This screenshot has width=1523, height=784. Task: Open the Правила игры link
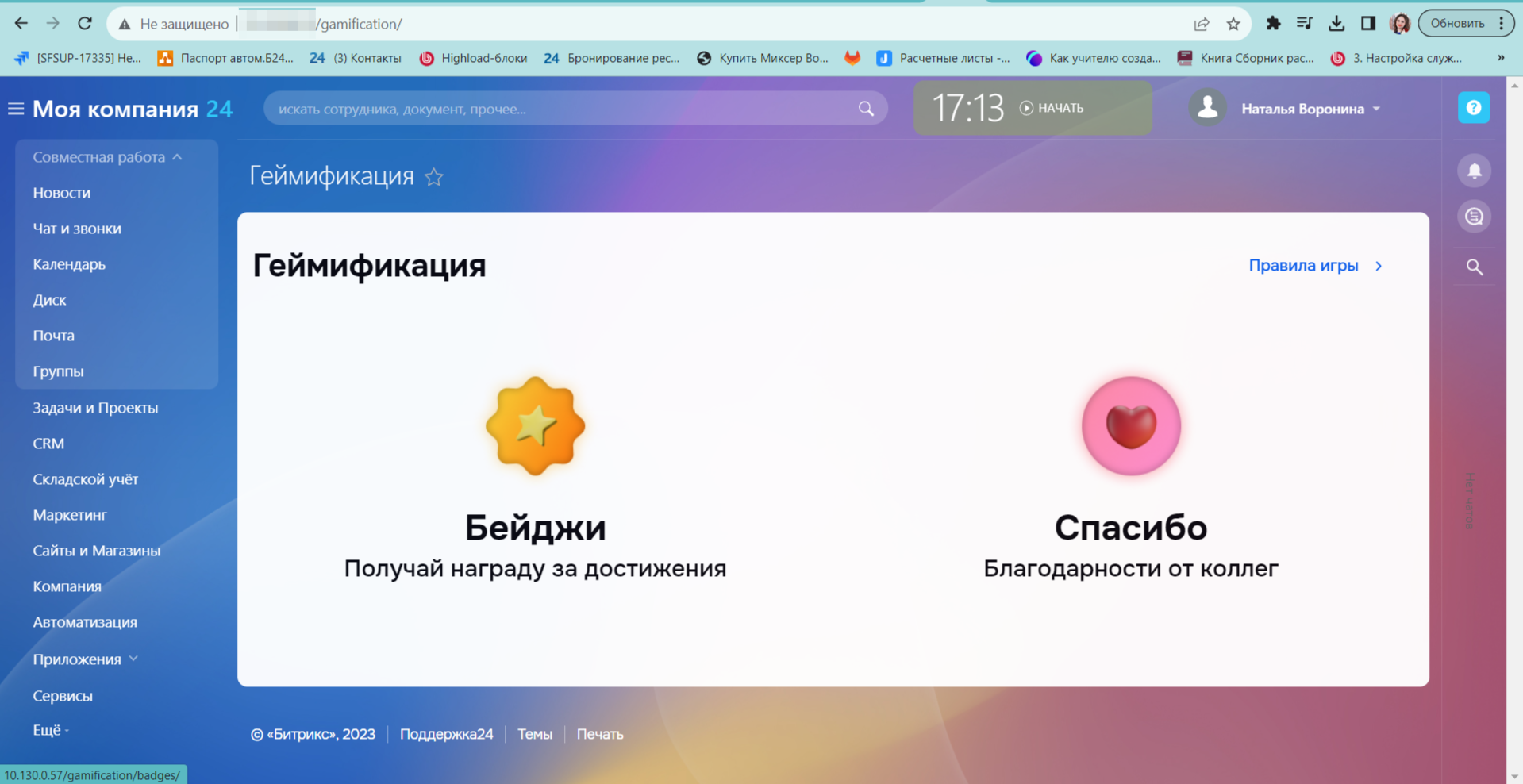[x=1314, y=266]
